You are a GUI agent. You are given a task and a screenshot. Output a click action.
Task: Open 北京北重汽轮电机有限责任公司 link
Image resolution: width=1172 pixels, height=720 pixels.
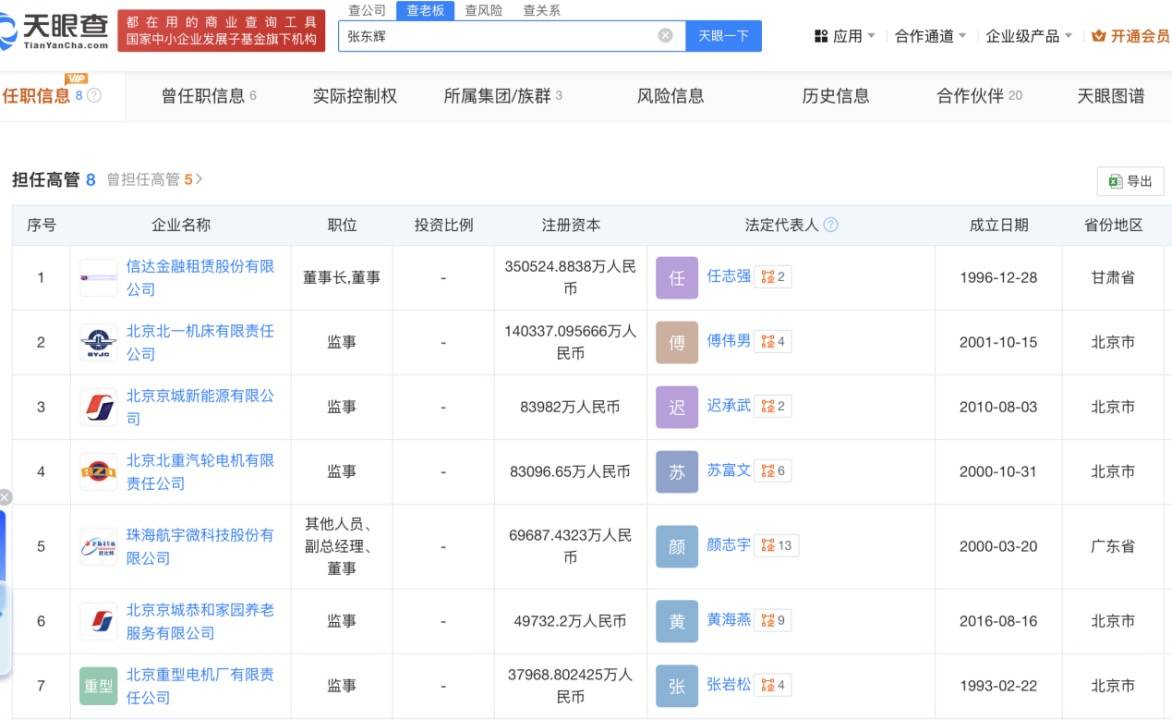[x=200, y=472]
